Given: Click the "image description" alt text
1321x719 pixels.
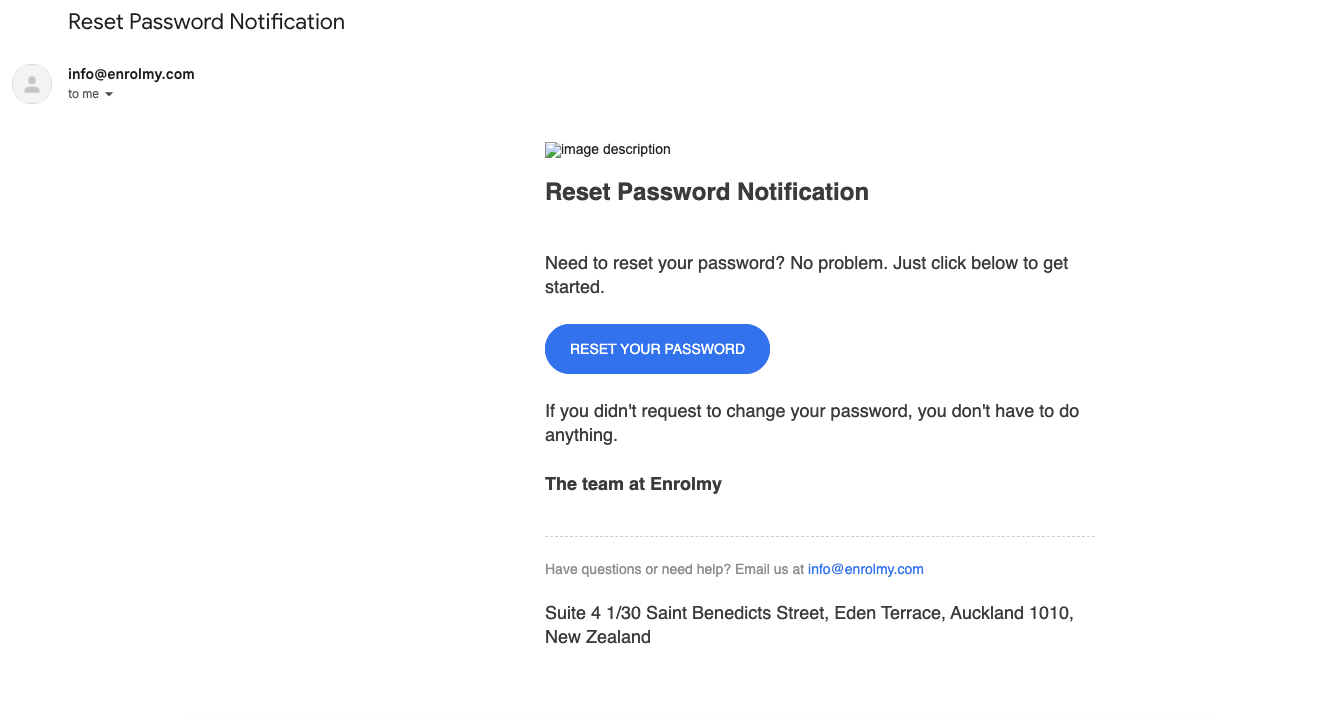Looking at the screenshot, I should 616,149.
